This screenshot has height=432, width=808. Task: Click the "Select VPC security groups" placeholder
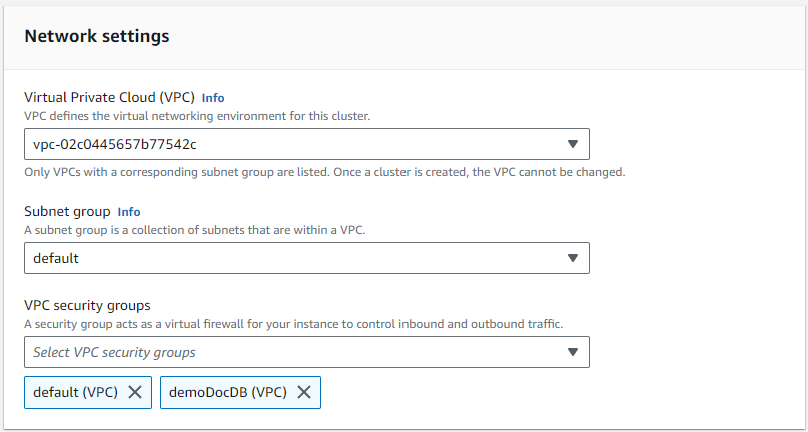[114, 352]
